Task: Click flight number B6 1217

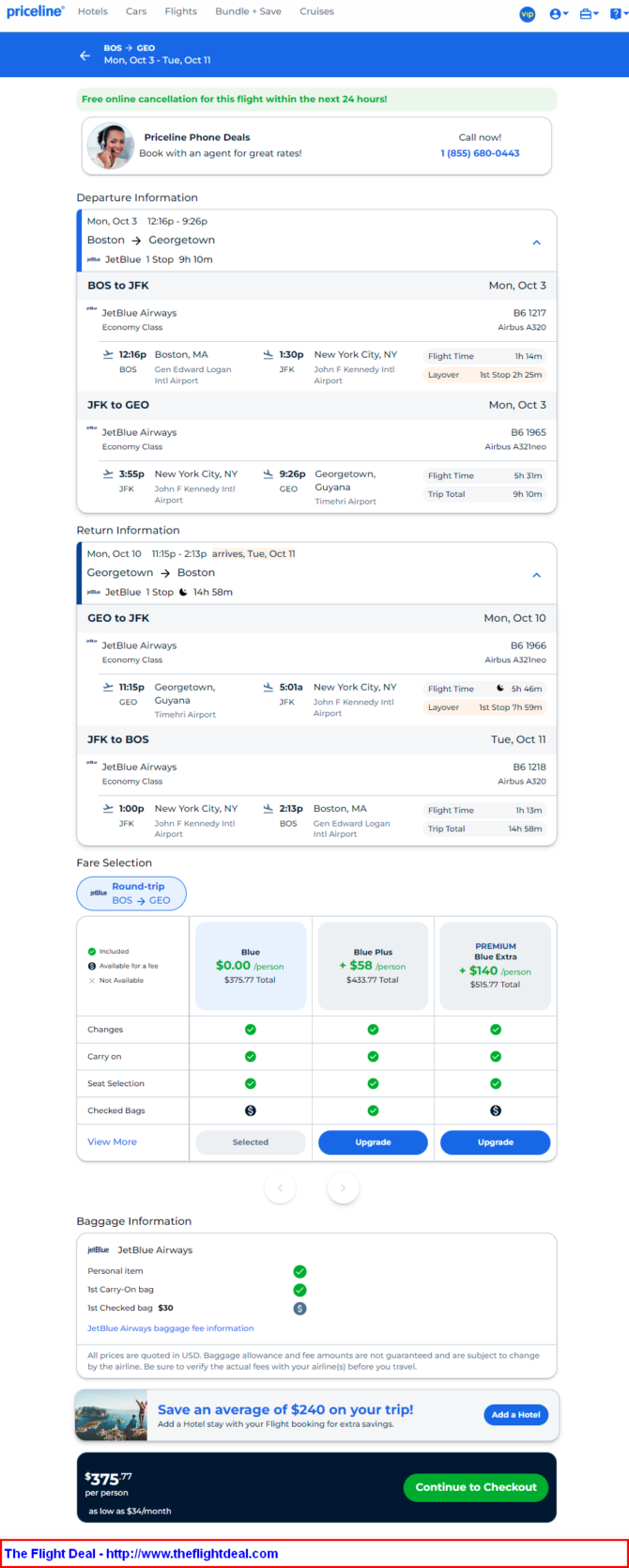Action: click(x=529, y=313)
